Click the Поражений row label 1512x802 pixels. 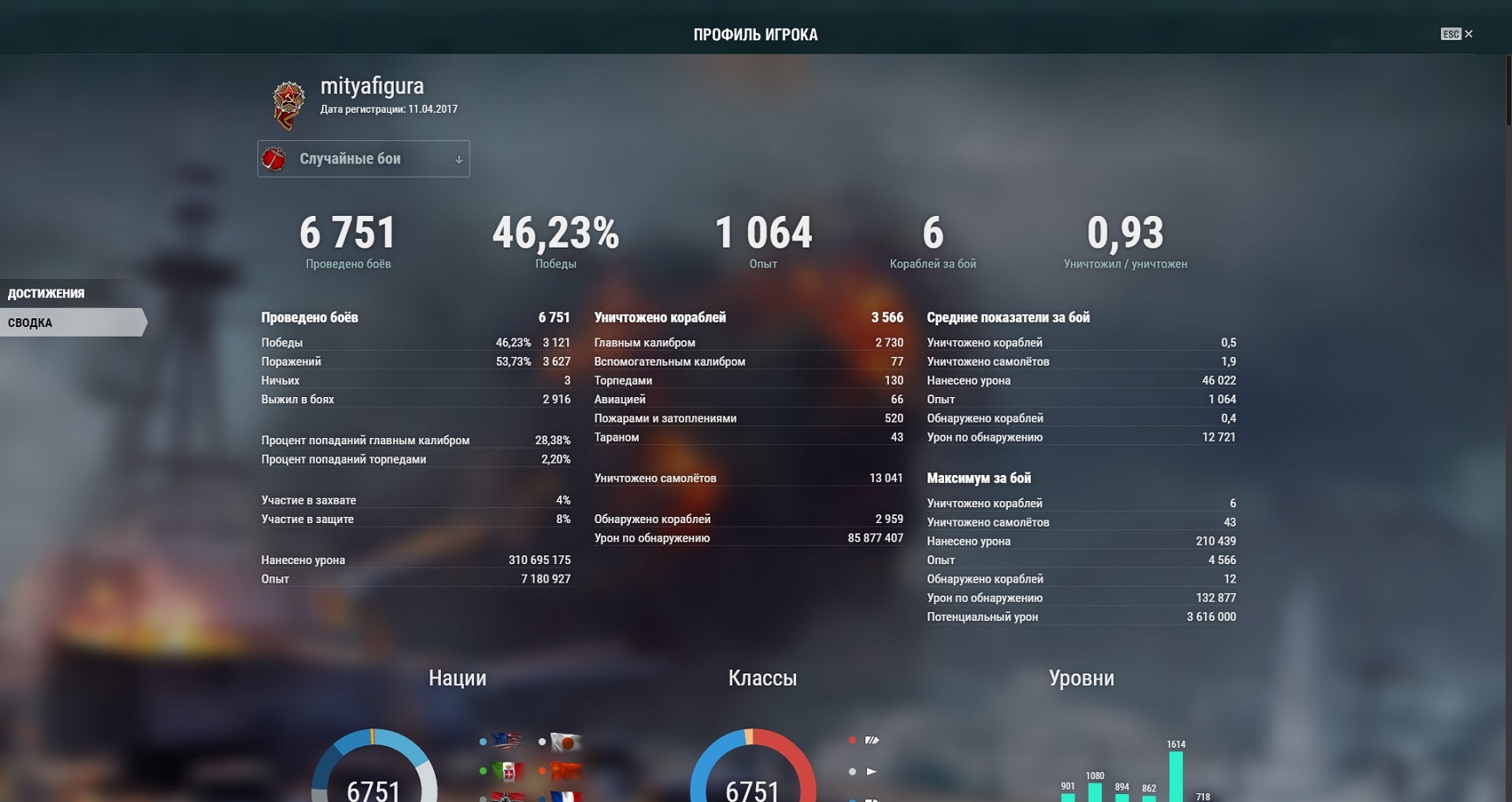(x=290, y=362)
